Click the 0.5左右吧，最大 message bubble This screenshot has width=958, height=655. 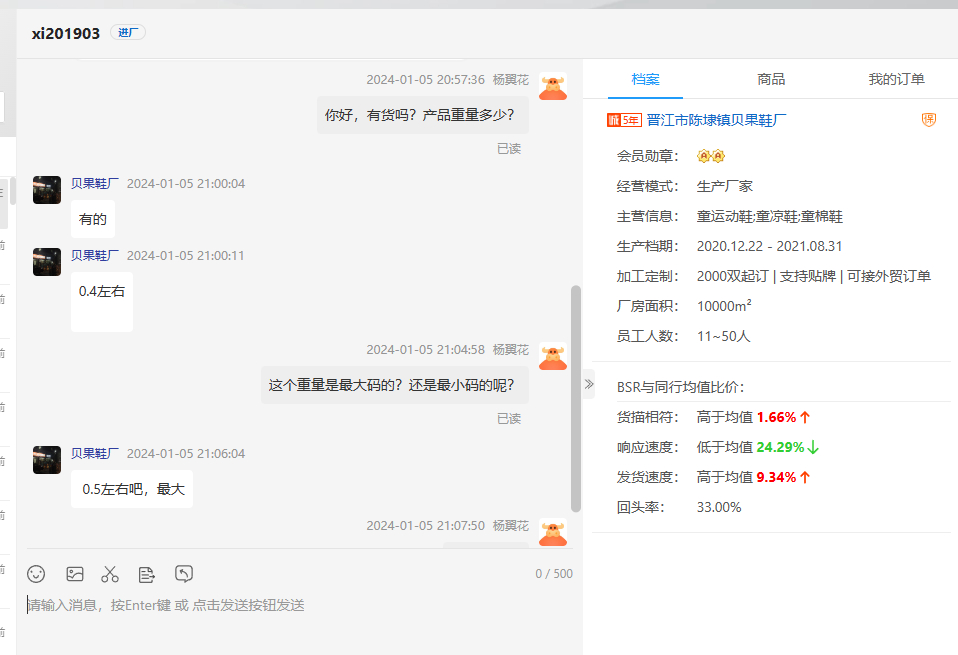tap(132, 490)
